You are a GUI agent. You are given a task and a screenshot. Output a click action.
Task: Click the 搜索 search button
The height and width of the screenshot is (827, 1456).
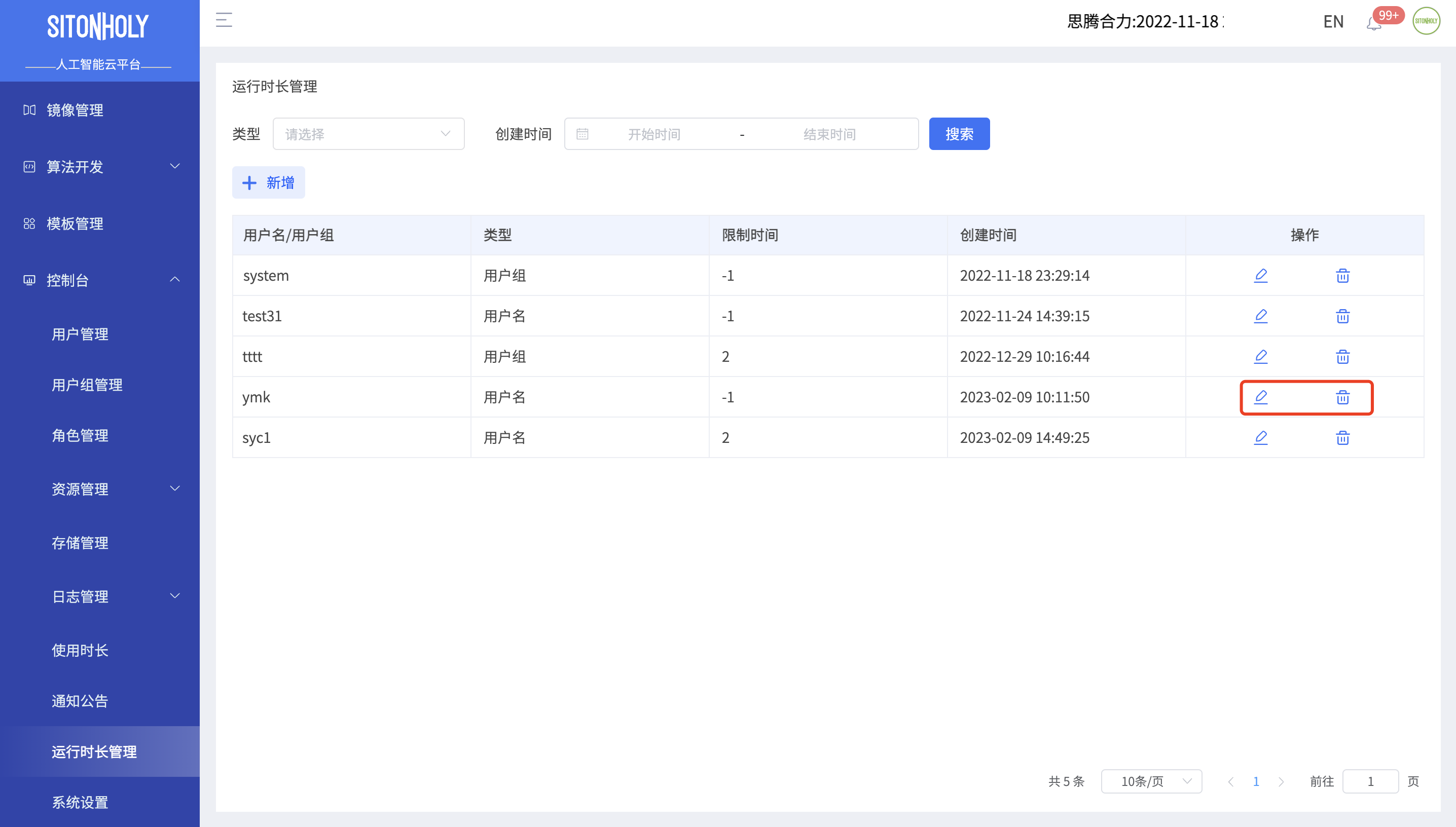click(959, 134)
